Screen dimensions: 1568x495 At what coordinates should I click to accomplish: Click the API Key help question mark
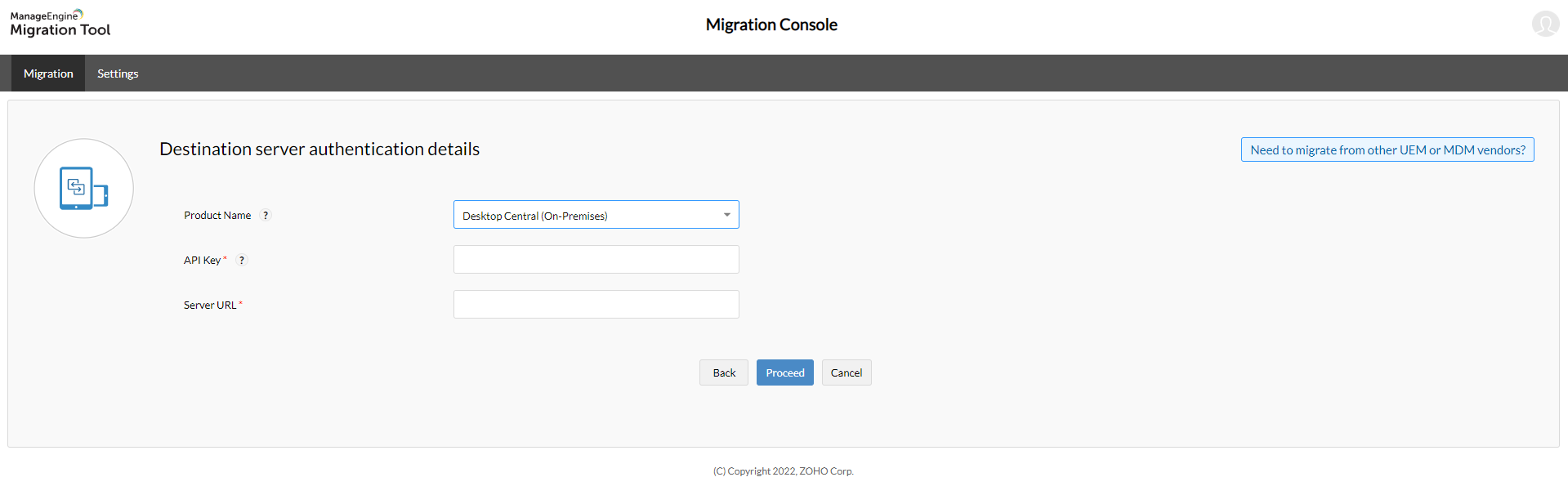point(241,261)
